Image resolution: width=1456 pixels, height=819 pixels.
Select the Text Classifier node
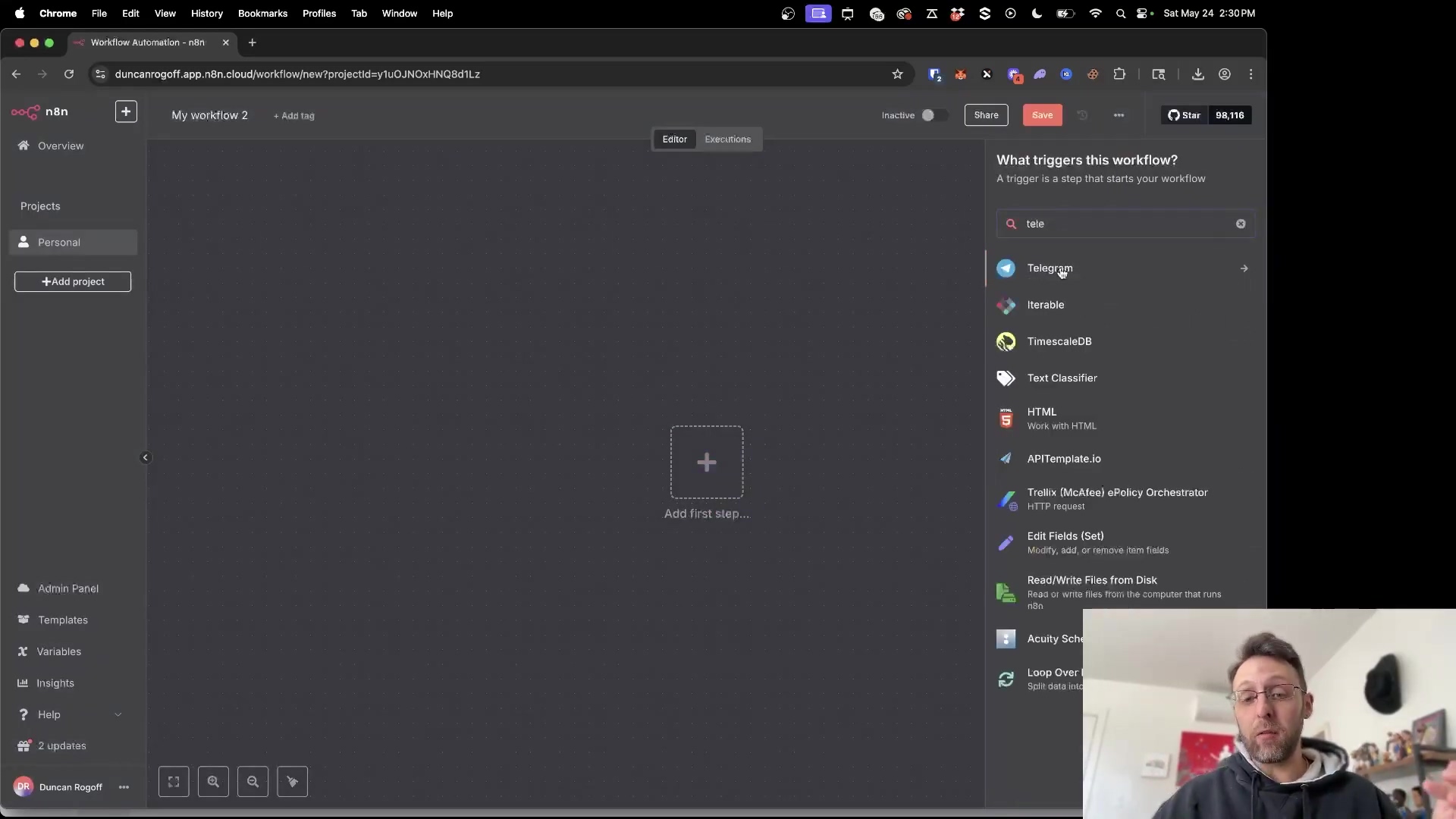pyautogui.click(x=1125, y=378)
